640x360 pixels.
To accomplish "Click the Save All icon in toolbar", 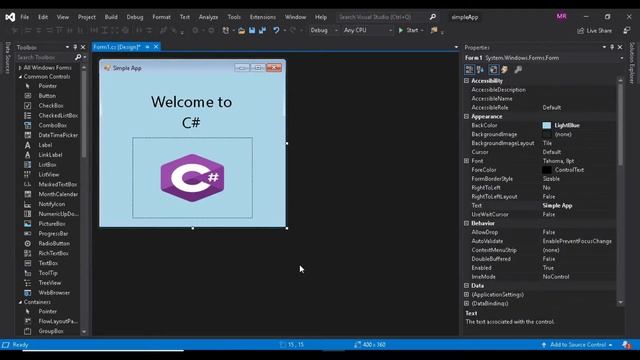I will (x=262, y=30).
